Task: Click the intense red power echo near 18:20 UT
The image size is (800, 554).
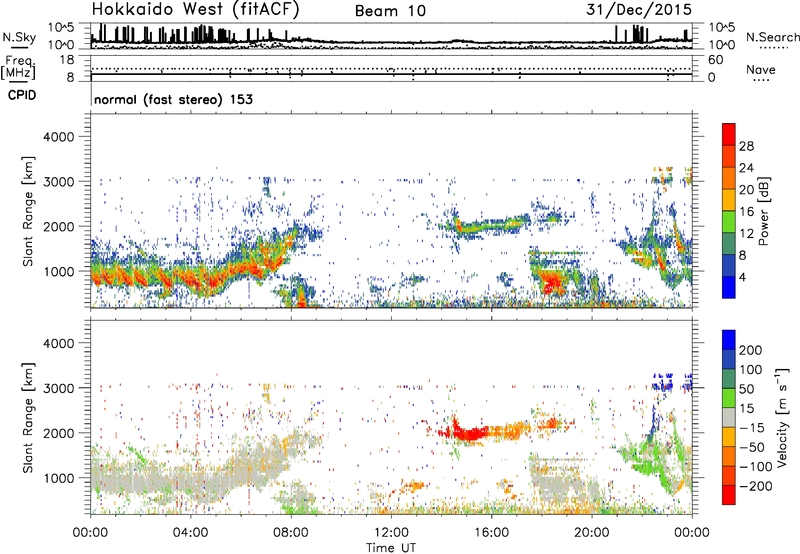Action: click(551, 283)
